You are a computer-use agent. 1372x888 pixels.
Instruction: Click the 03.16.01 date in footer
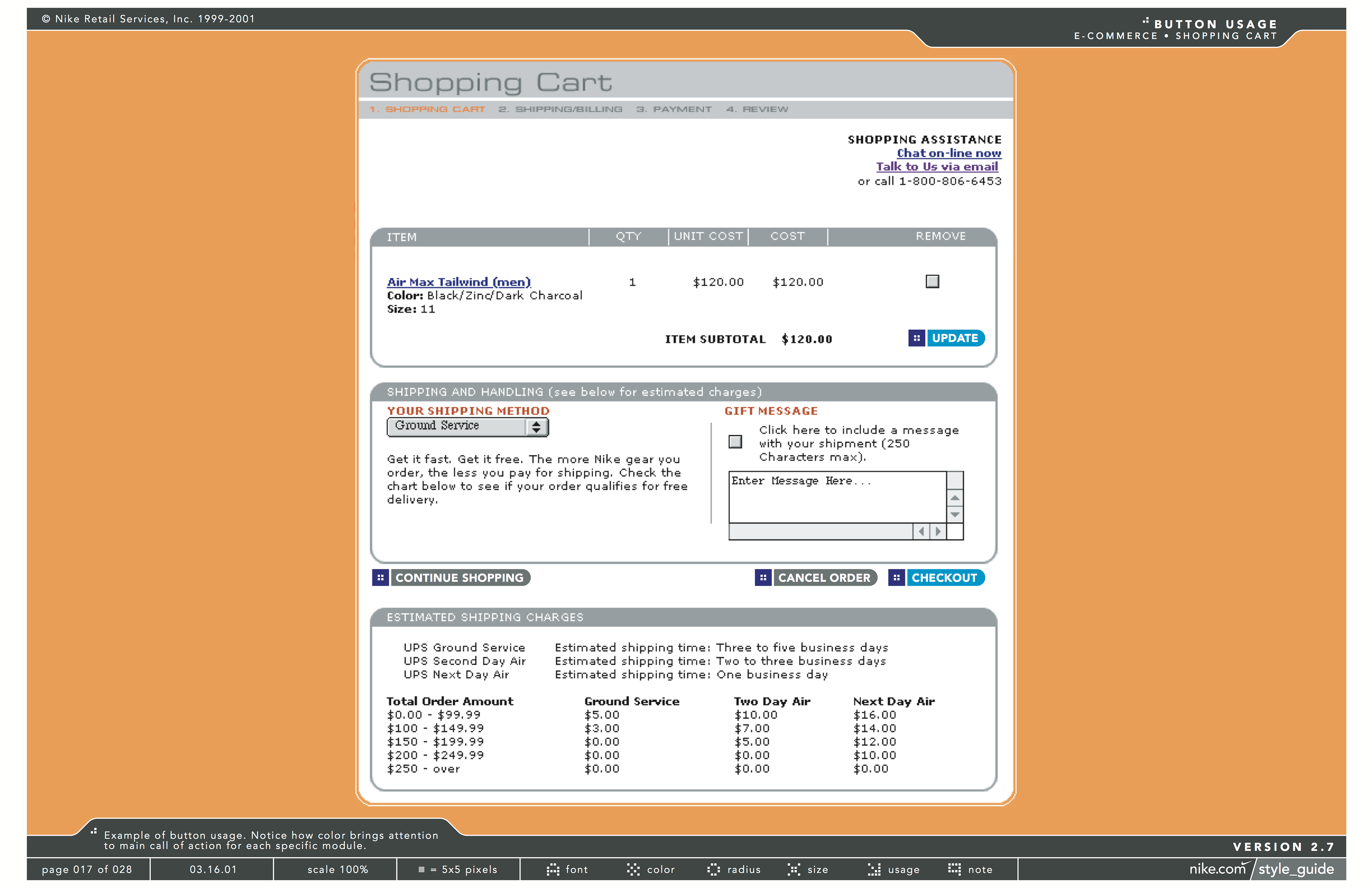pos(213,869)
